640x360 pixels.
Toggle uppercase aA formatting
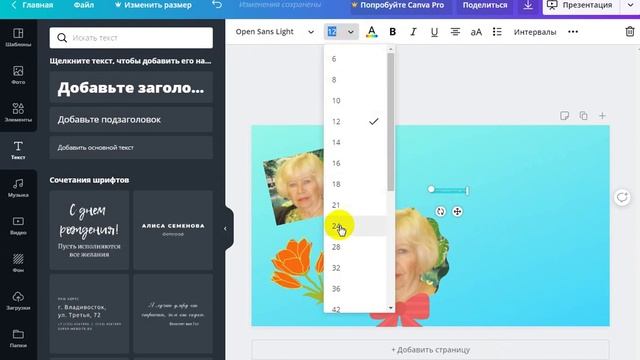pos(476,32)
